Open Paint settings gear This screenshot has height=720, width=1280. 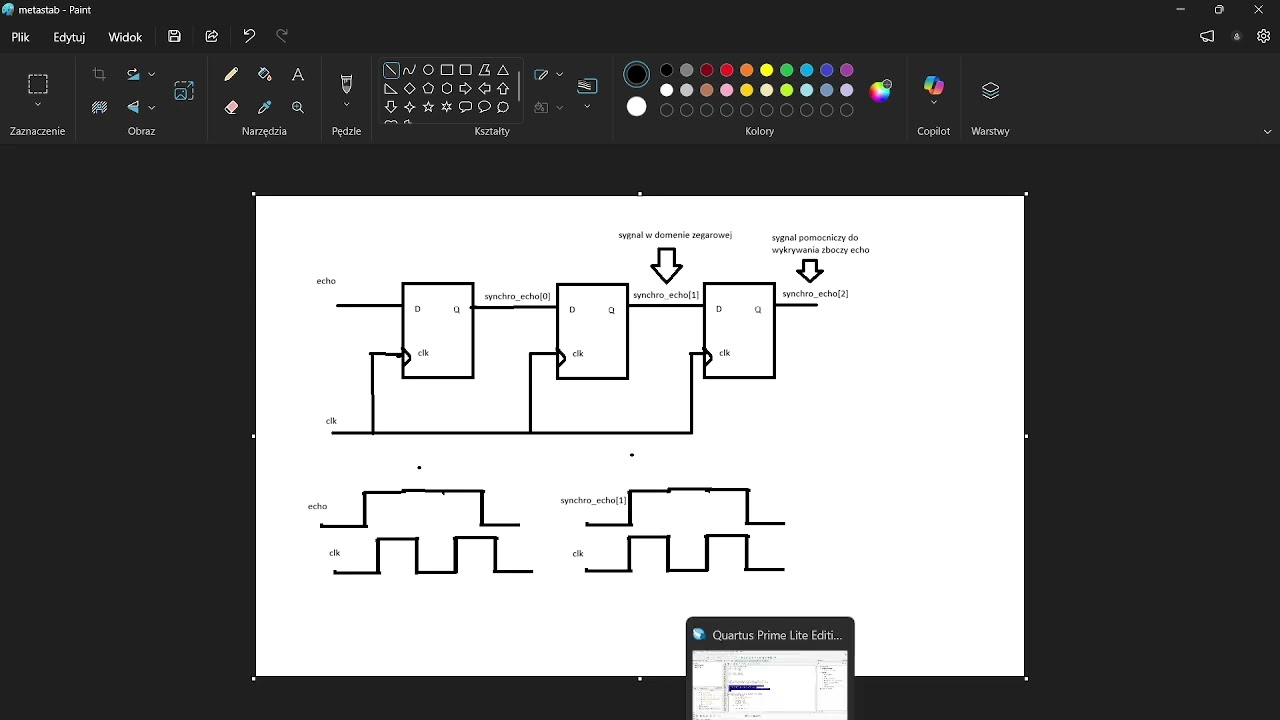click(x=1264, y=37)
